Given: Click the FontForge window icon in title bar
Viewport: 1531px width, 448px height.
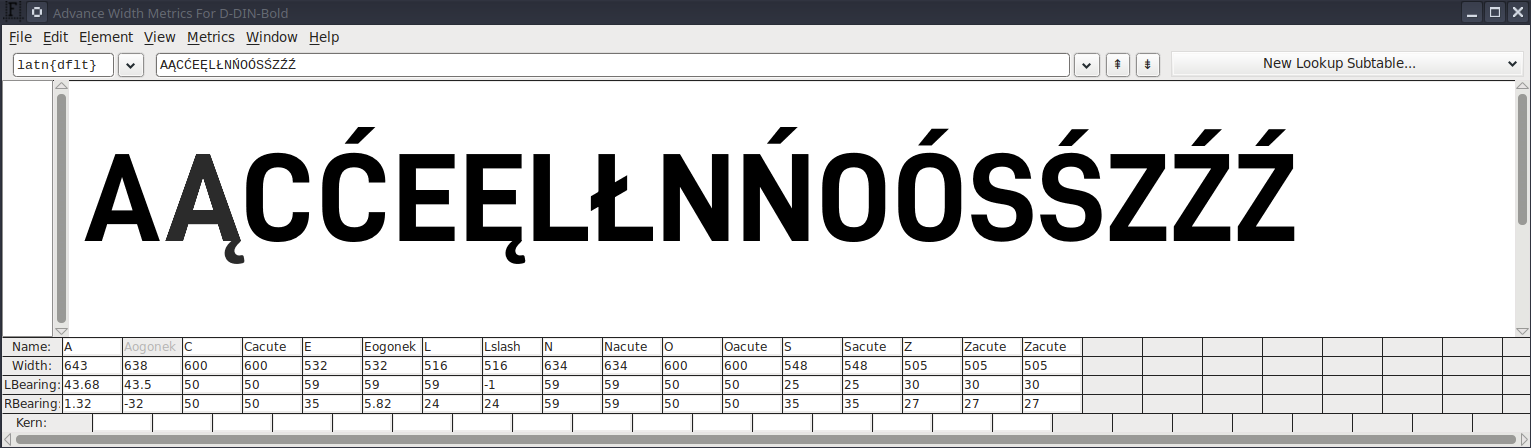Looking at the screenshot, I should click(11, 12).
